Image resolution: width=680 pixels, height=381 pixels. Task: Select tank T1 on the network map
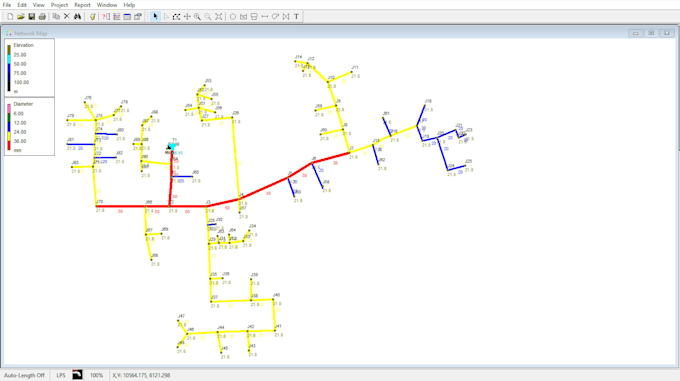(x=172, y=147)
